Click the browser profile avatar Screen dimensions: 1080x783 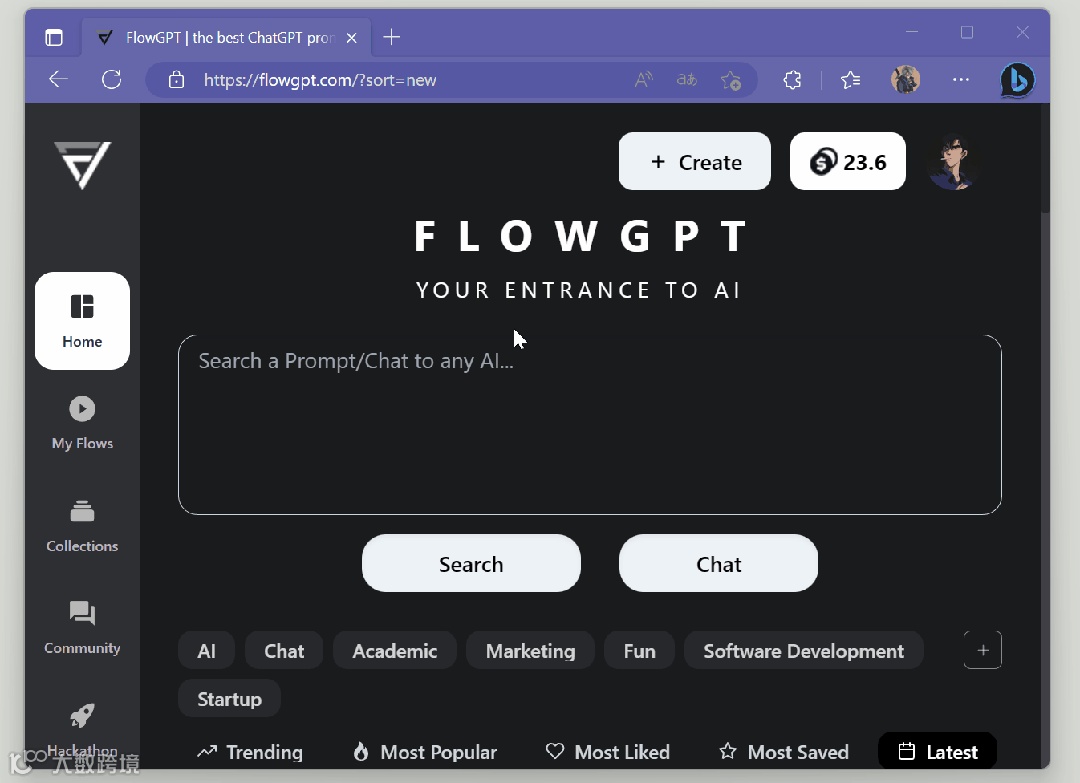pos(905,80)
